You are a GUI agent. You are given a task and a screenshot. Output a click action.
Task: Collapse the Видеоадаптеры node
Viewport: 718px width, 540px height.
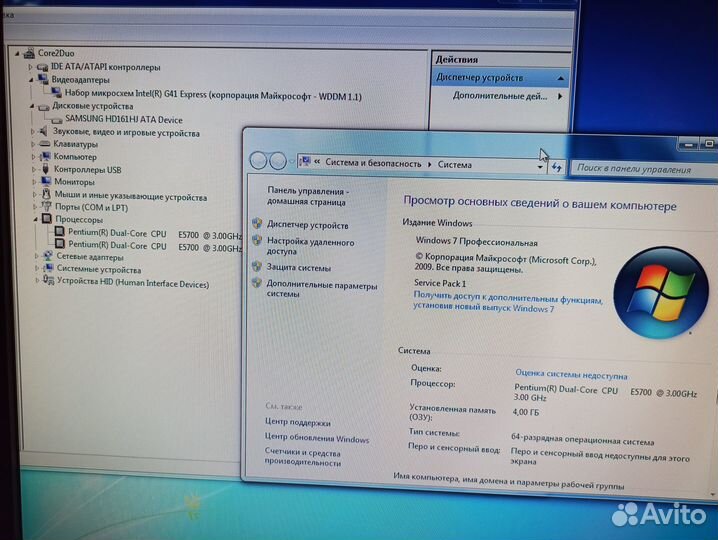pyautogui.click(x=31, y=80)
